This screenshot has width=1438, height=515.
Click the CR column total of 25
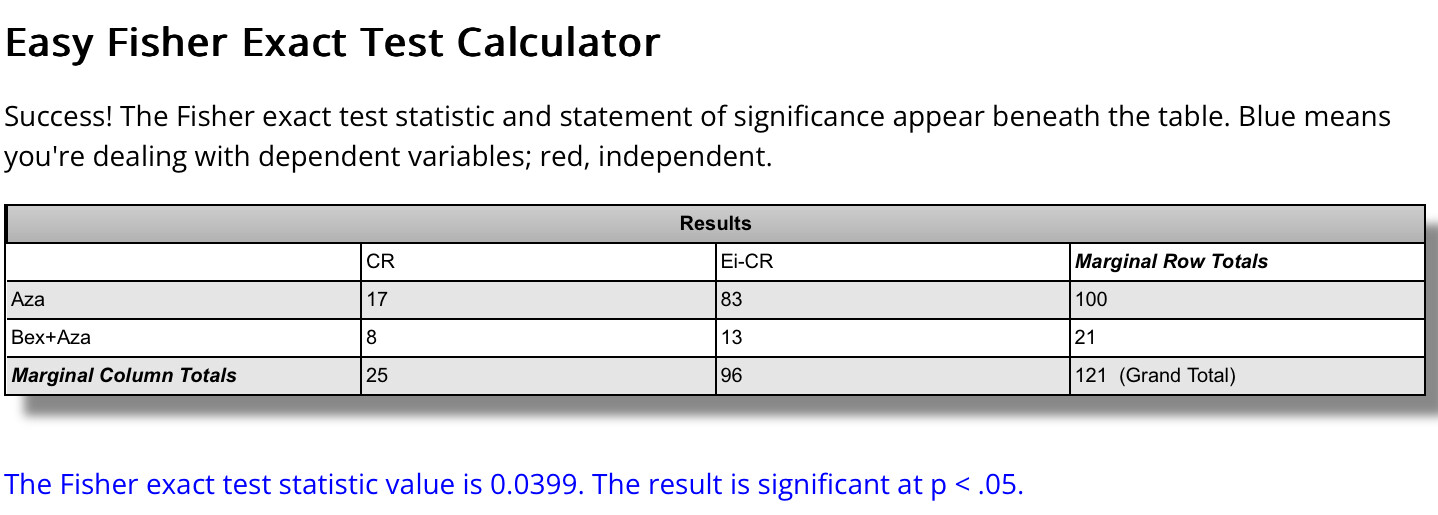coord(378,376)
